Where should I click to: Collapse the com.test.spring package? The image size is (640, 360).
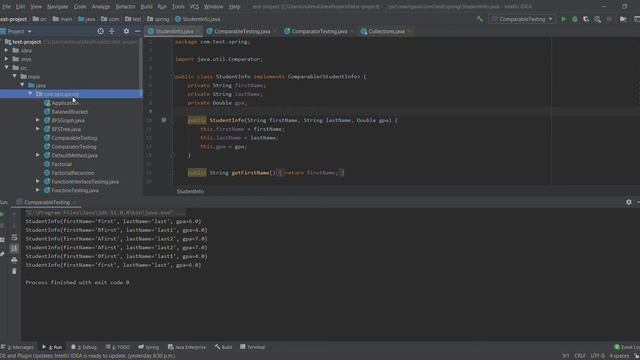pyautogui.click(x=30, y=94)
